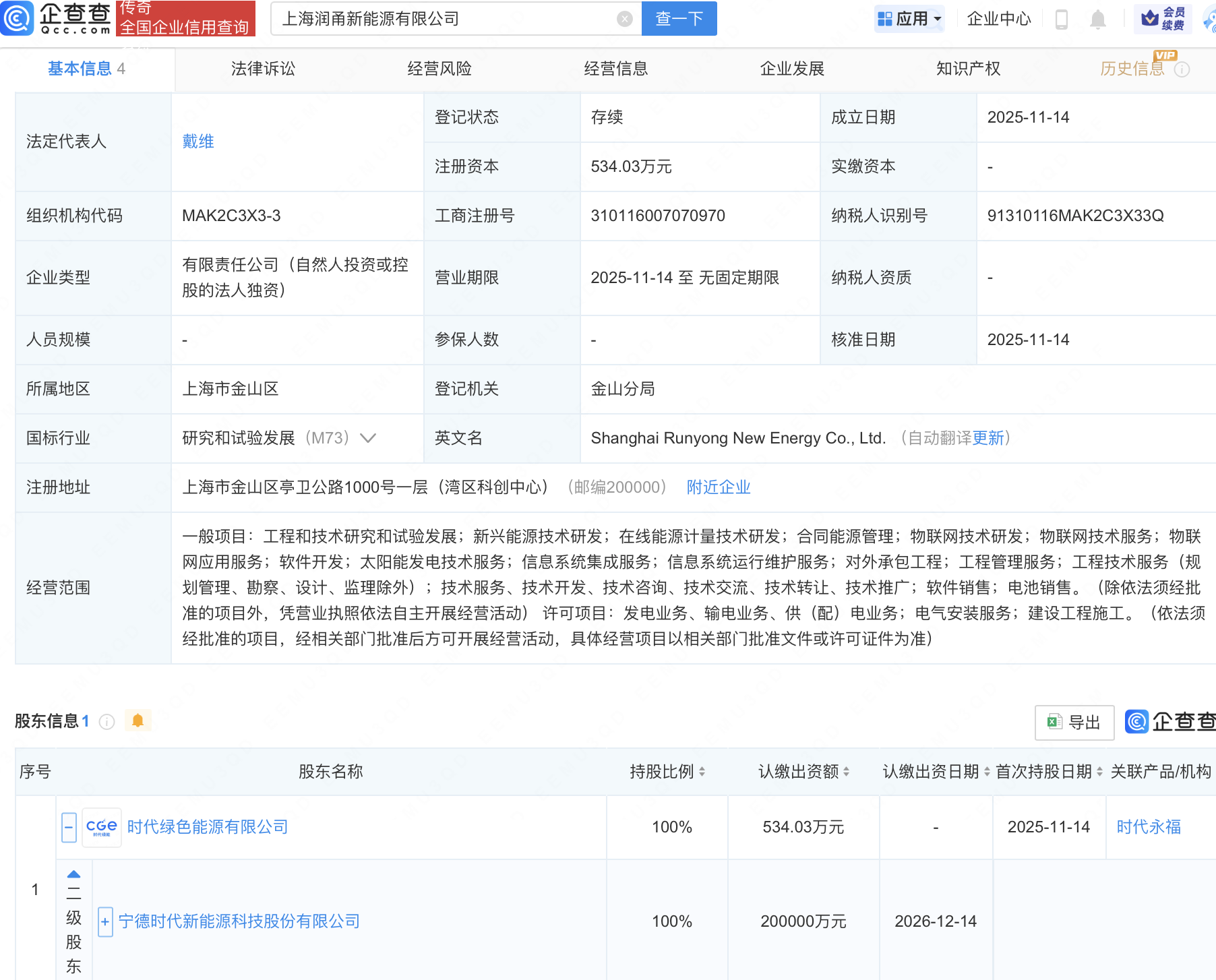
Task: Click the orange bell shareholder alert icon
Action: click(x=138, y=721)
